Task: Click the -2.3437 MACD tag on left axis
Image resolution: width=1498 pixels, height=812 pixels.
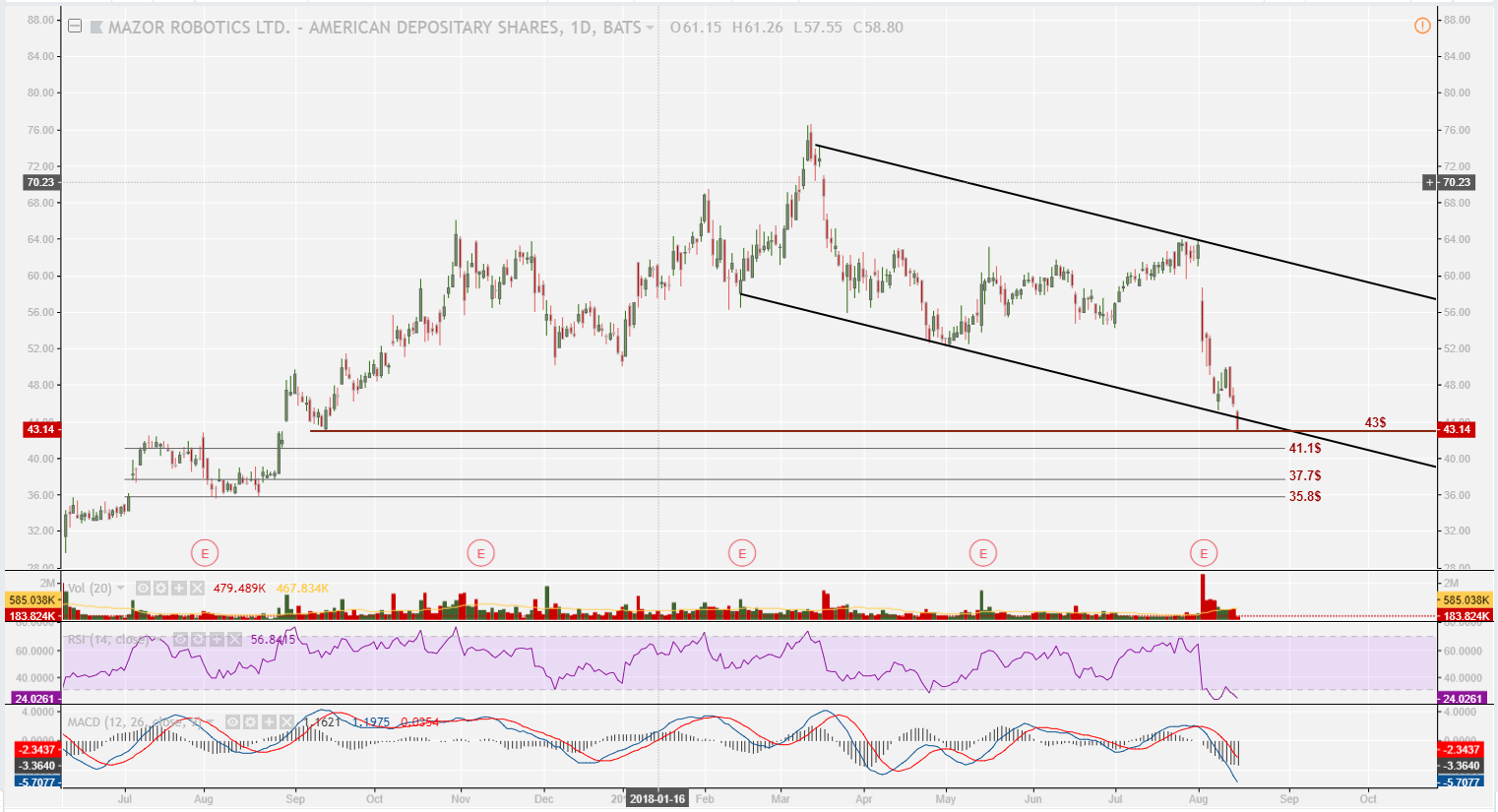Action: coord(37,750)
